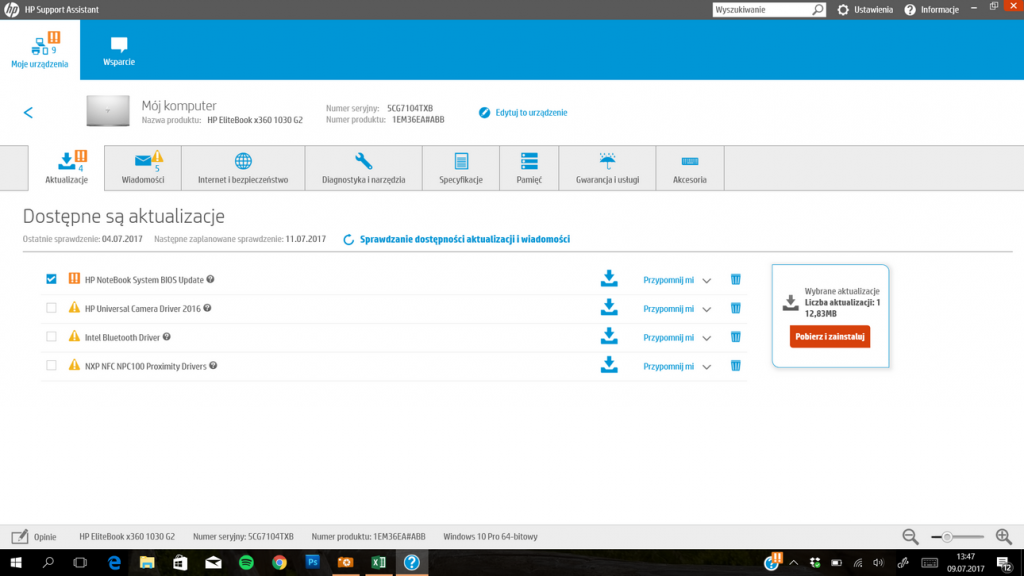The height and width of the screenshot is (576, 1024).
Task: Check the HP Universal Camera Driver 2016 box
Action: pos(51,308)
